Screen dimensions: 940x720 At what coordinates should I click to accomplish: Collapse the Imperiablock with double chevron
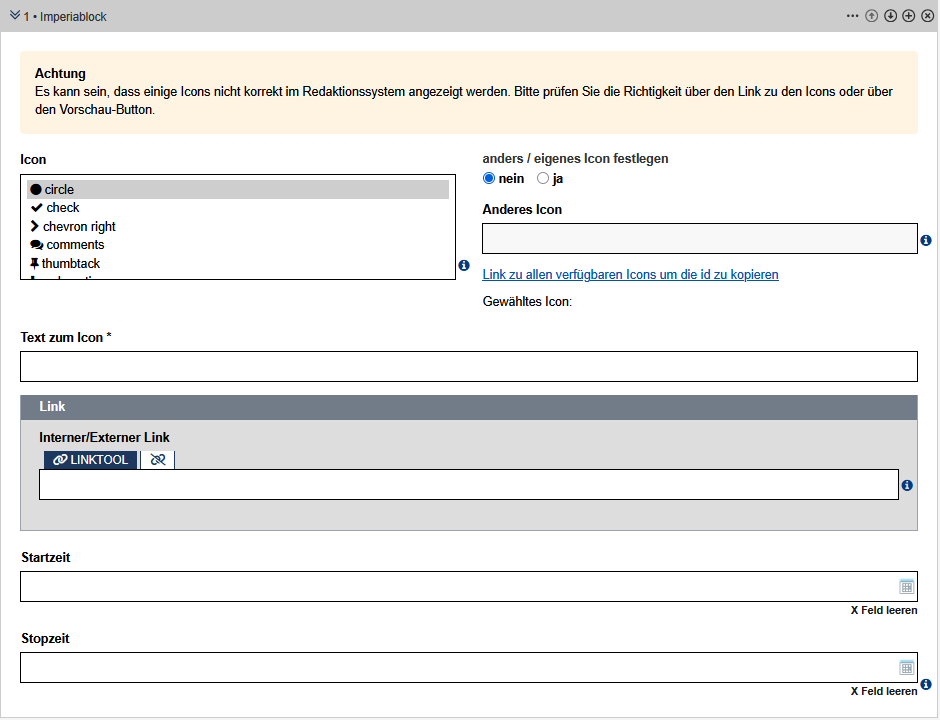[x=14, y=16]
